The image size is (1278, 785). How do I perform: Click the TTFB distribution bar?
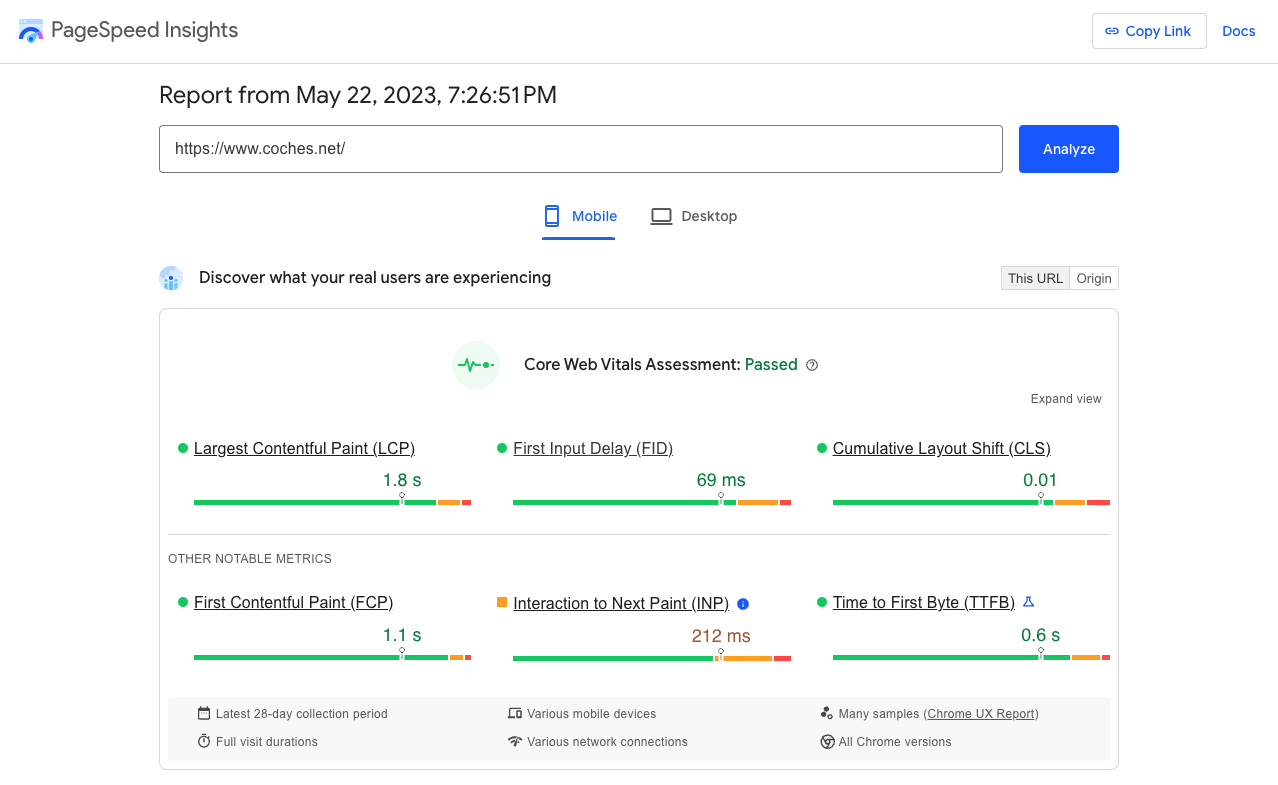[x=971, y=657]
